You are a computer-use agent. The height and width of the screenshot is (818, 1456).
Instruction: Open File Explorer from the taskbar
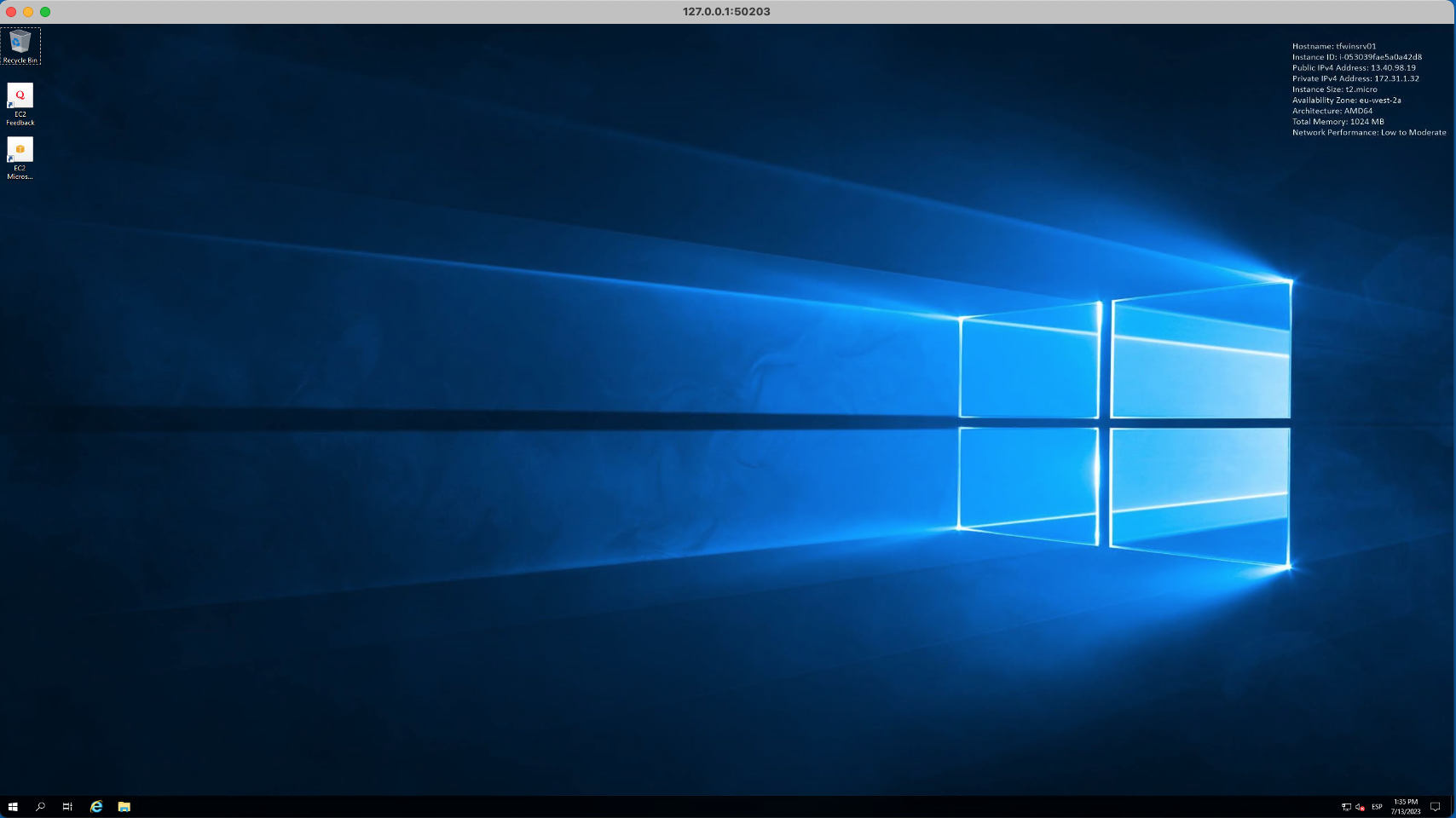[124, 807]
